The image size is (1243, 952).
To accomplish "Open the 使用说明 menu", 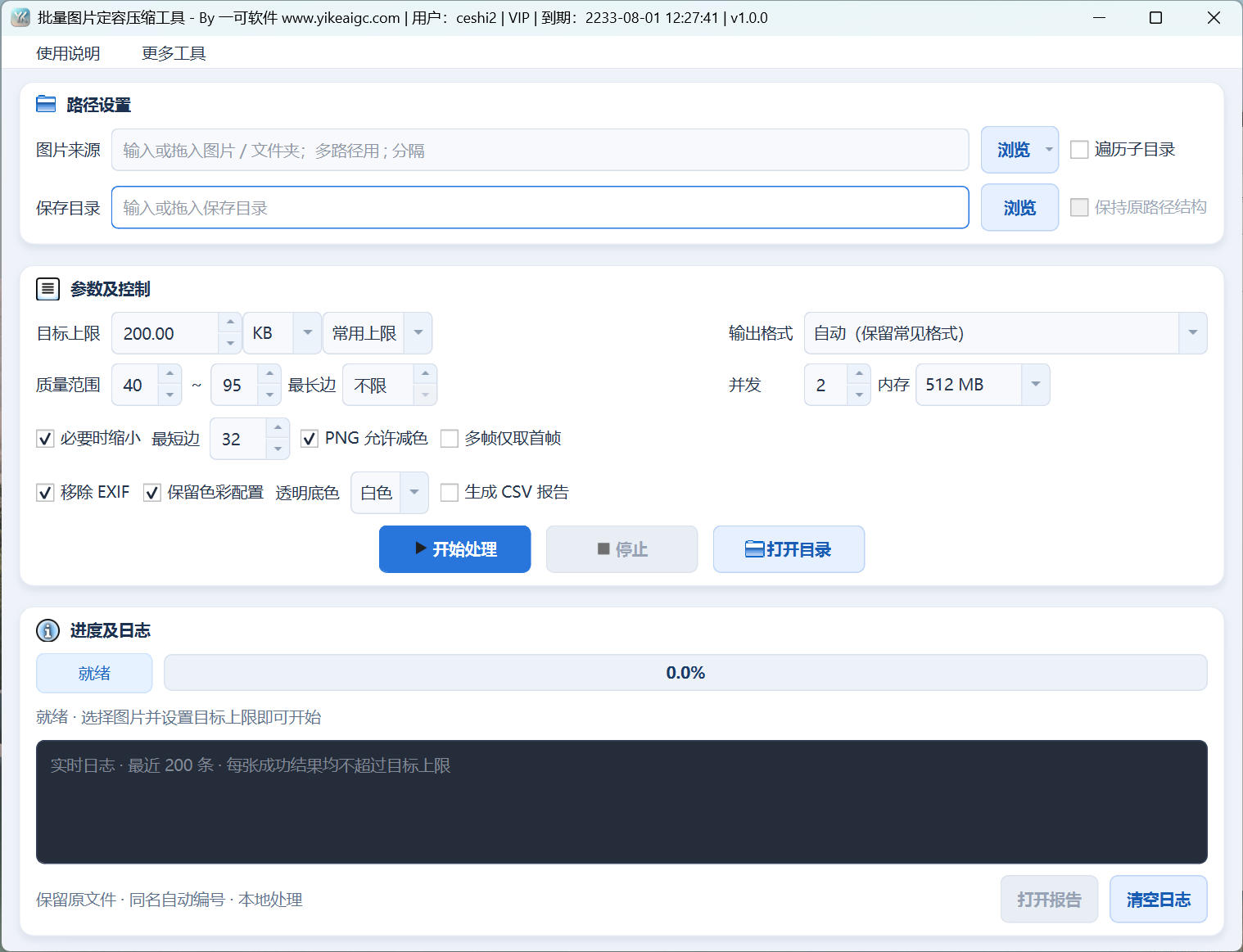I will click(x=68, y=53).
